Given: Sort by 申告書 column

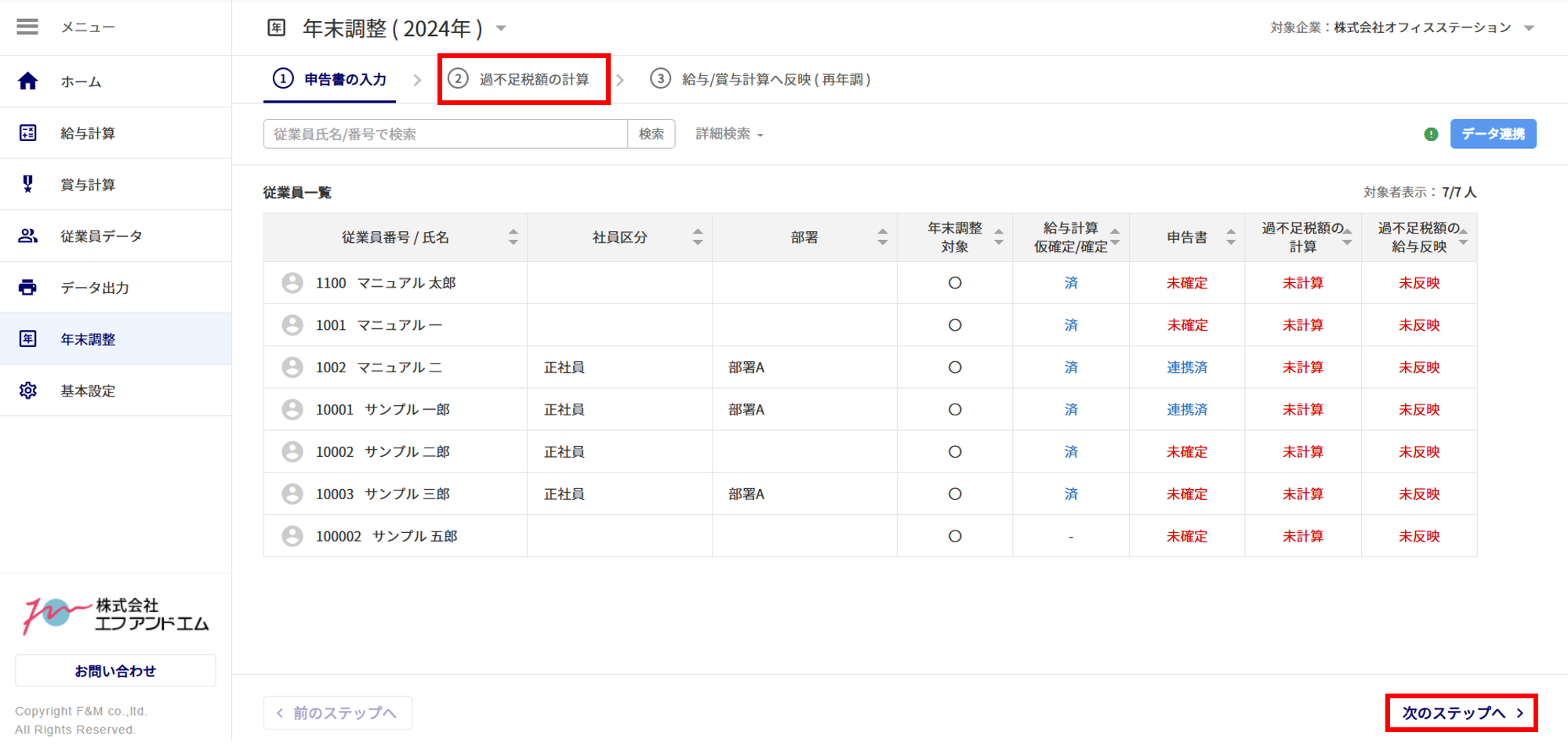Looking at the screenshot, I should coord(1231,237).
